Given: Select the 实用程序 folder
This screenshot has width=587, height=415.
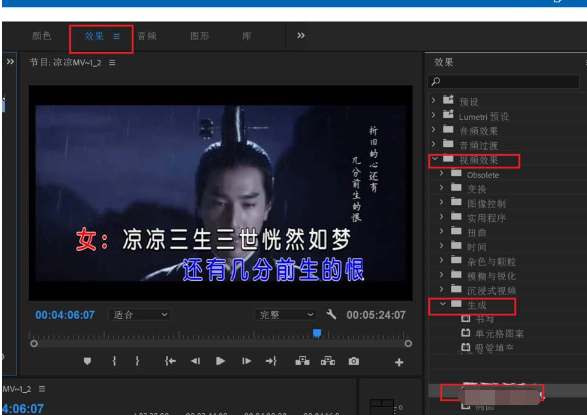Looking at the screenshot, I should (x=486, y=218).
